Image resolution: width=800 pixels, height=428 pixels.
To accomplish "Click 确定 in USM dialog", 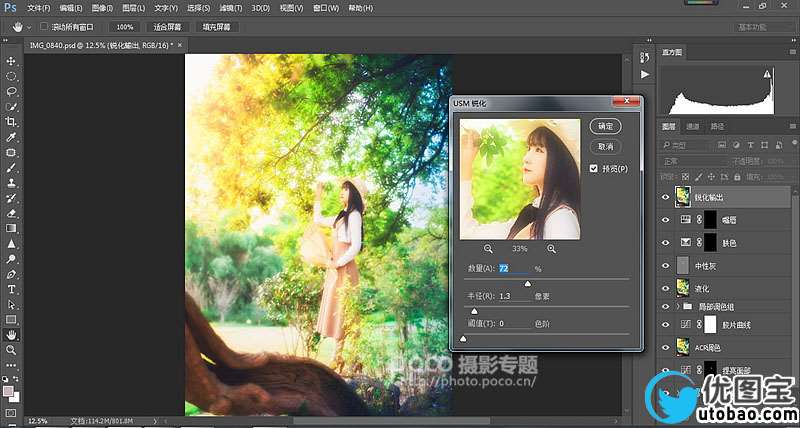I will point(605,126).
